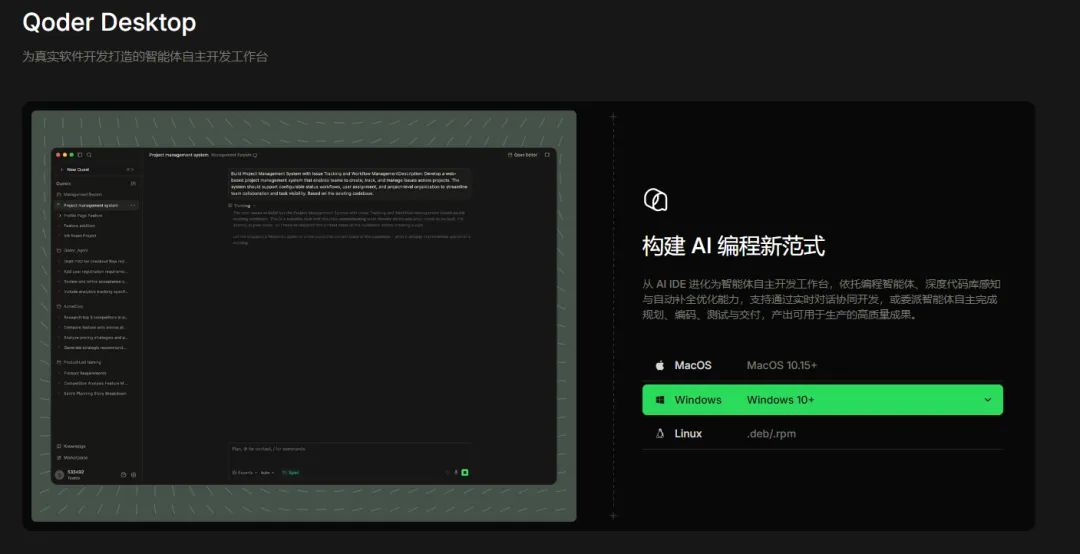Select Research top 3 competitors quest
1080x554 pixels.
click(95, 317)
